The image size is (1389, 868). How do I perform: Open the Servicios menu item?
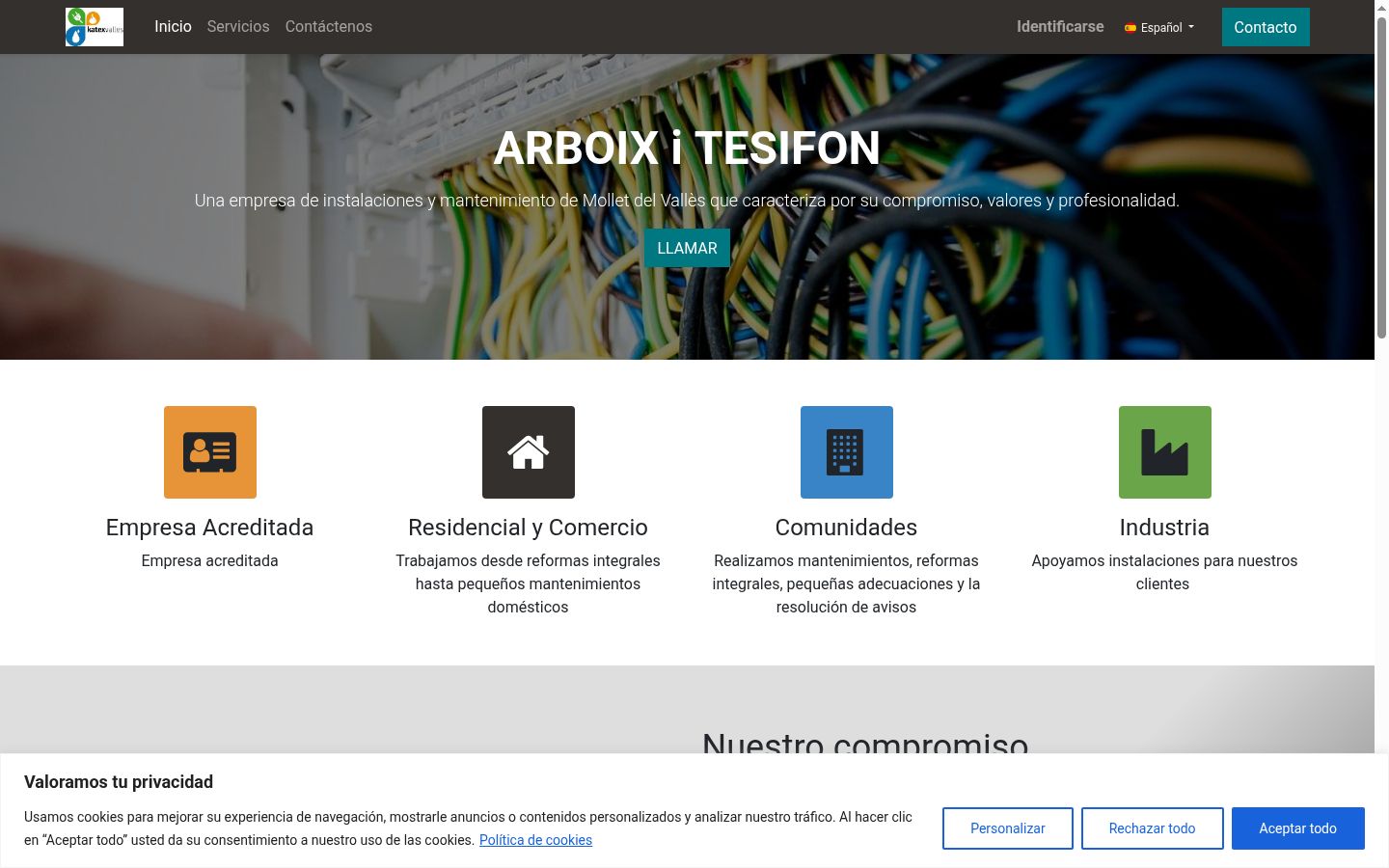238,27
